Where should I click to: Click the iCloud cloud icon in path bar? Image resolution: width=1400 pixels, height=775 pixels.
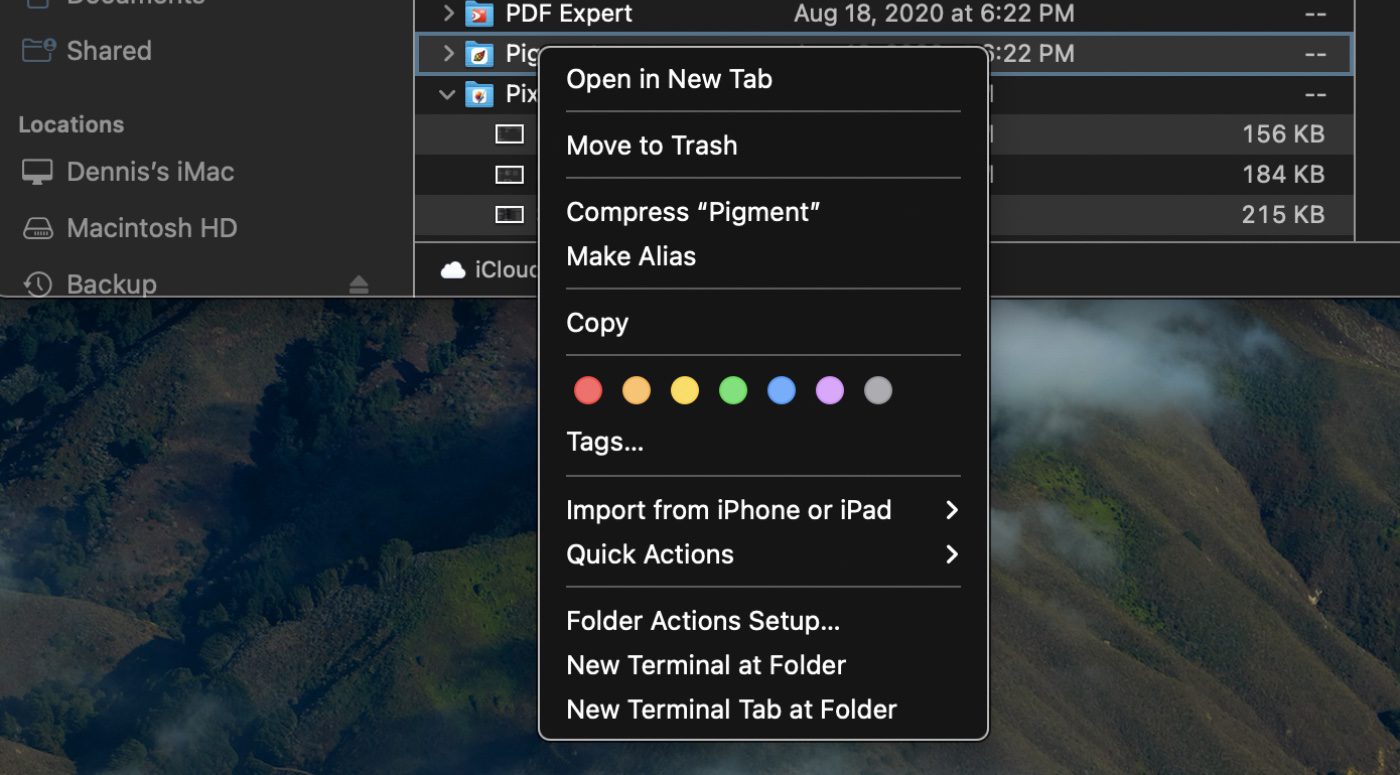[x=453, y=270]
